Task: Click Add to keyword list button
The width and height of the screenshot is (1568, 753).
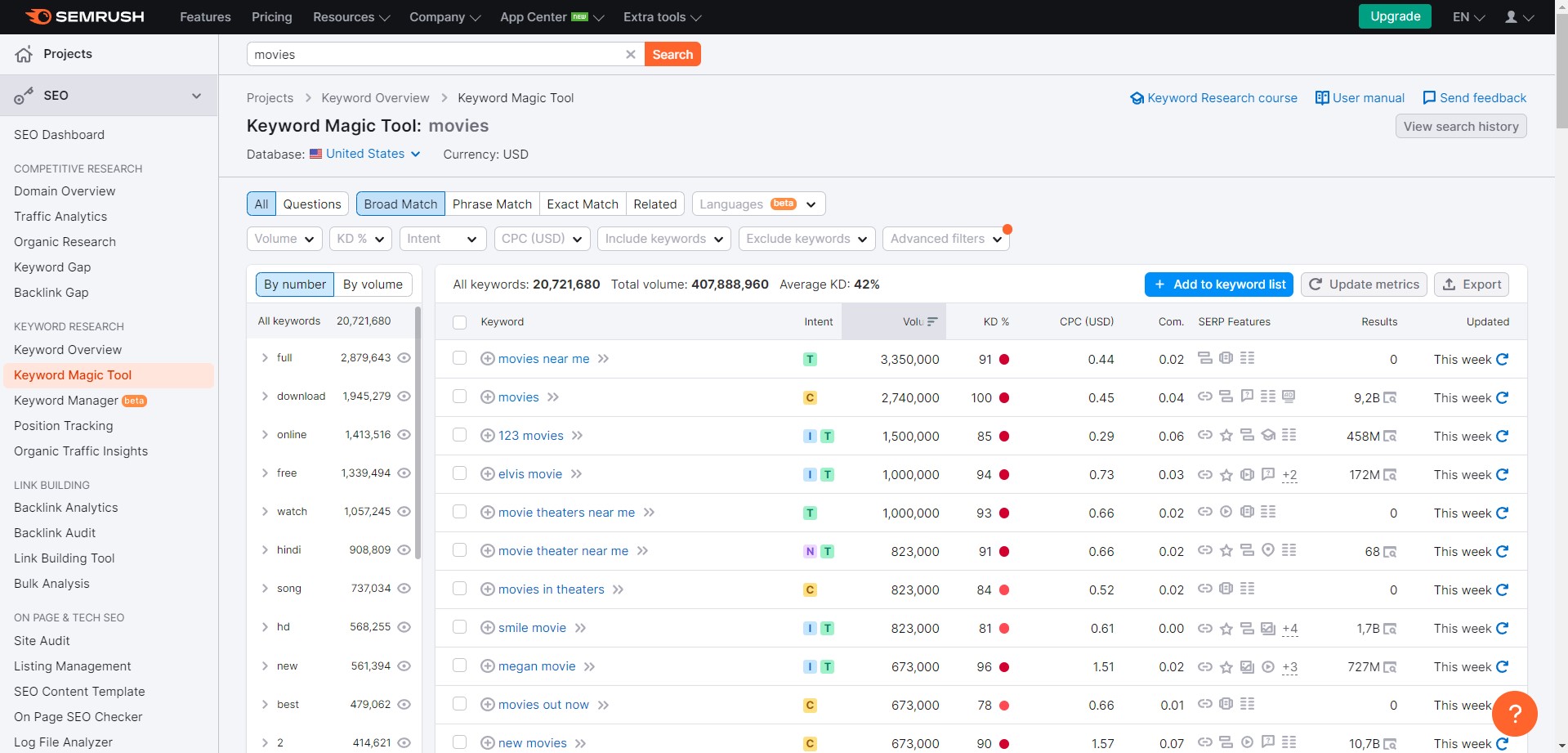Action: pos(1219,285)
